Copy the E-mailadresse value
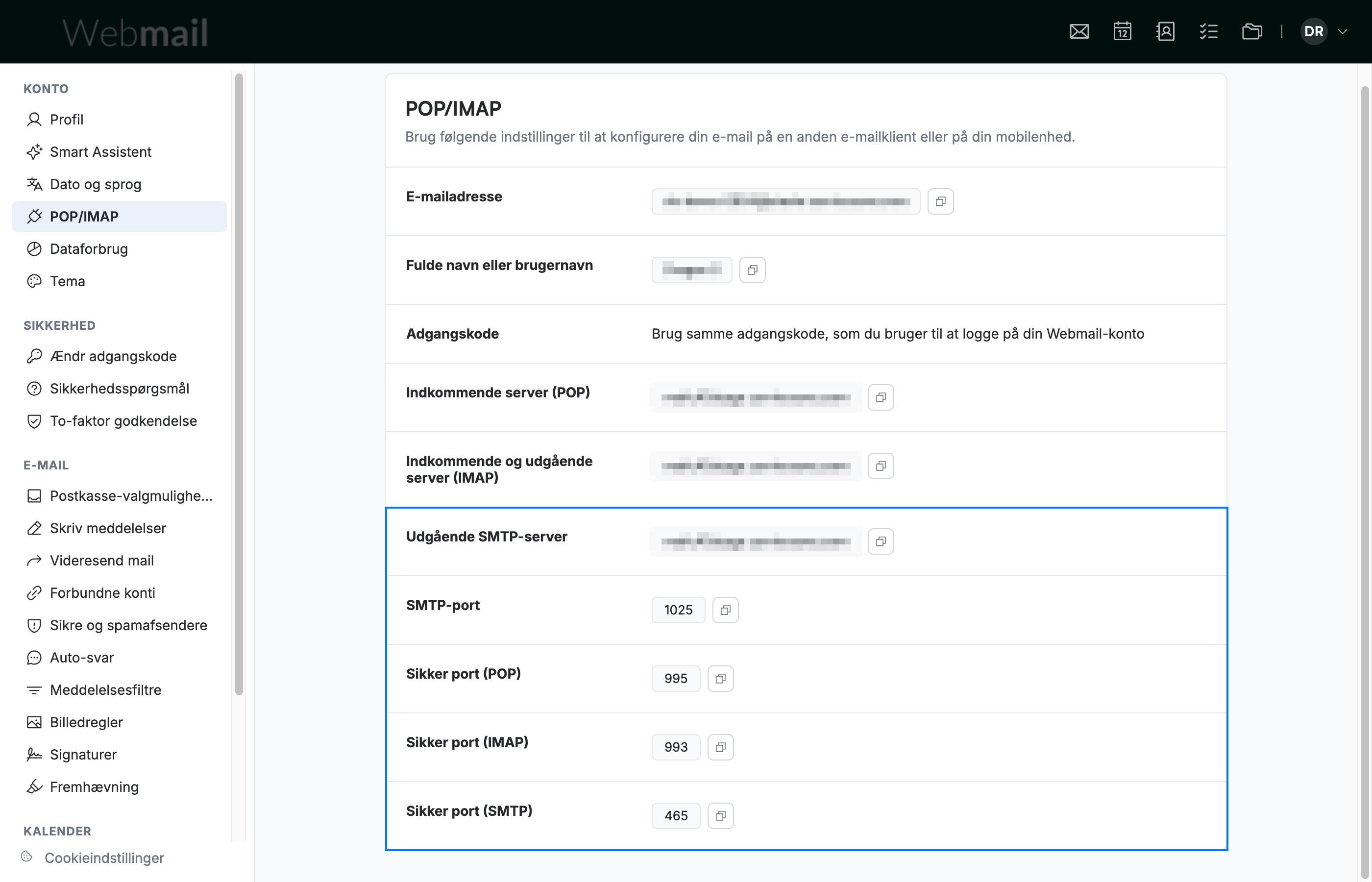The width and height of the screenshot is (1372, 882). 940,201
